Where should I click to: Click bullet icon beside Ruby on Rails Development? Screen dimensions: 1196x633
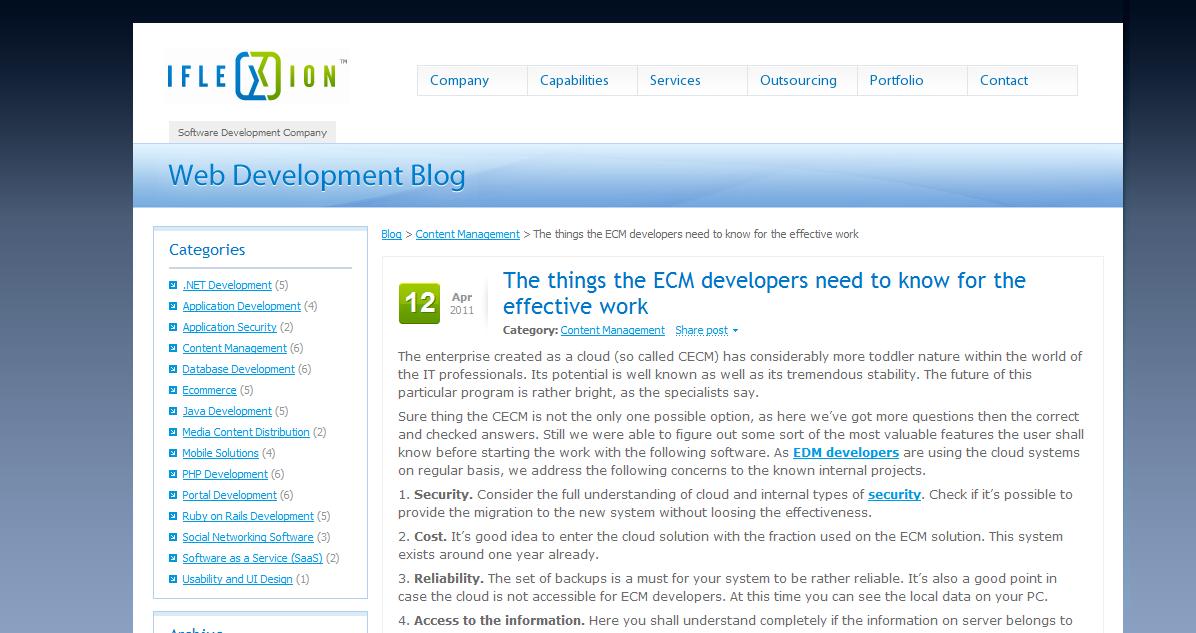(173, 516)
